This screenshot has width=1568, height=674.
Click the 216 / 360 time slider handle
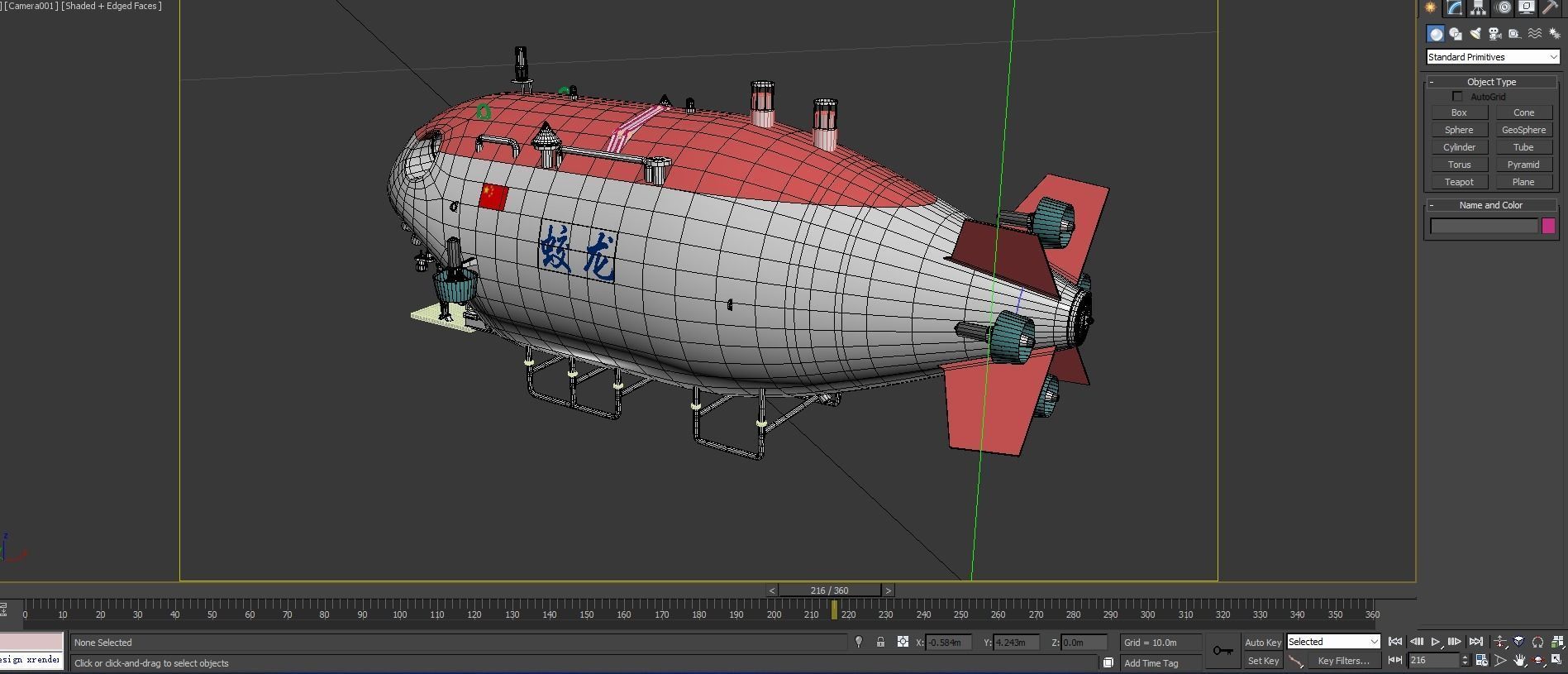(x=829, y=590)
